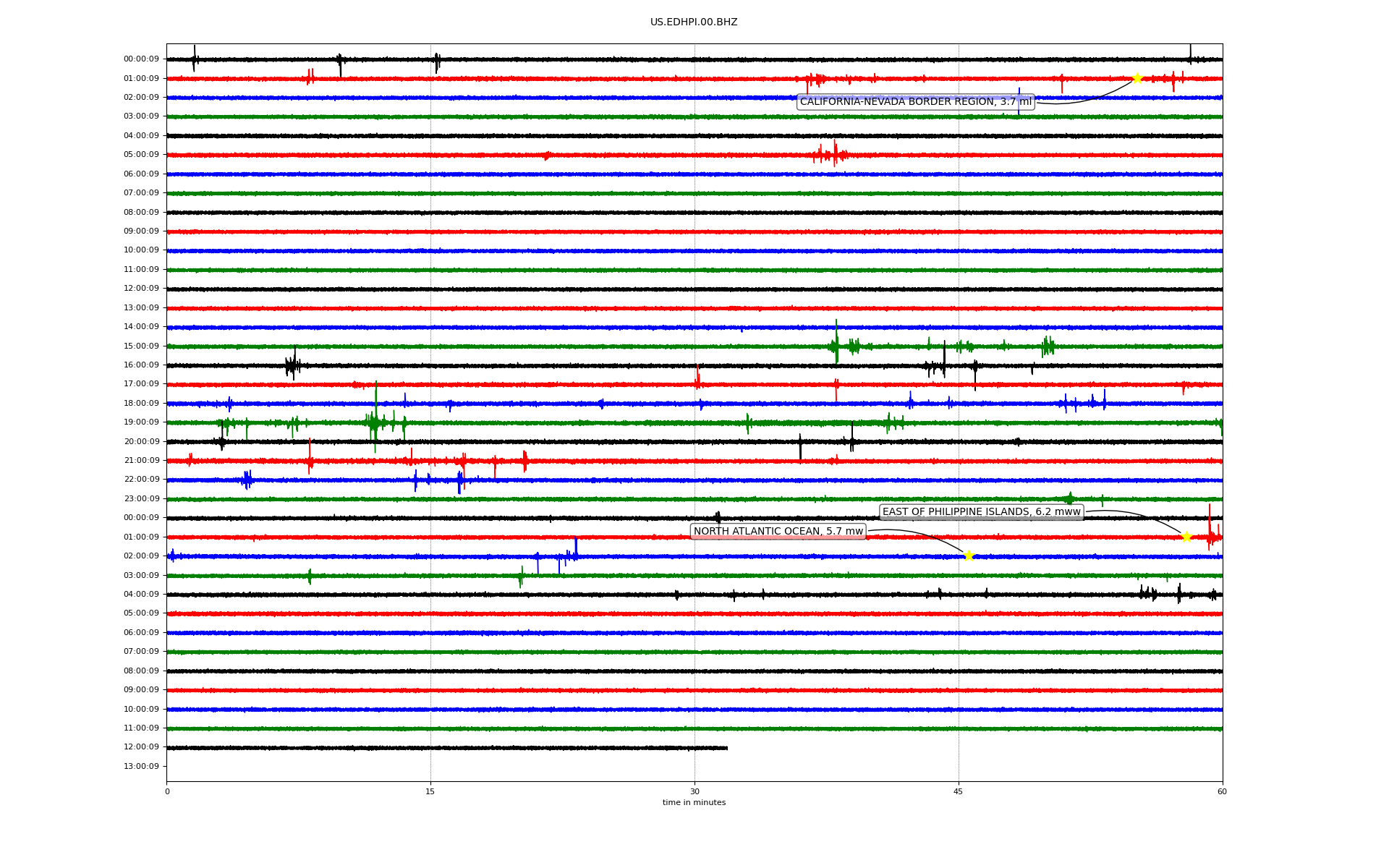
Task: Click the 10:00:09 label in the upper half
Action: pos(141,250)
